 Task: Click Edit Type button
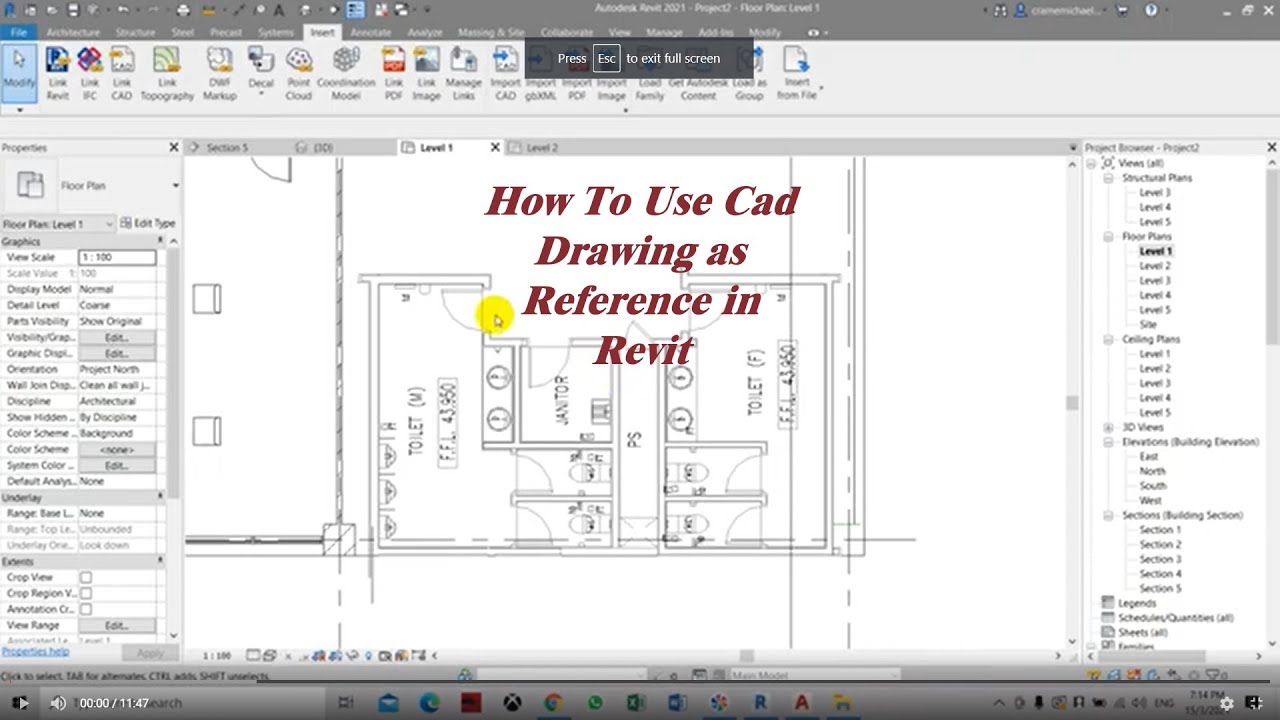pyautogui.click(x=148, y=223)
